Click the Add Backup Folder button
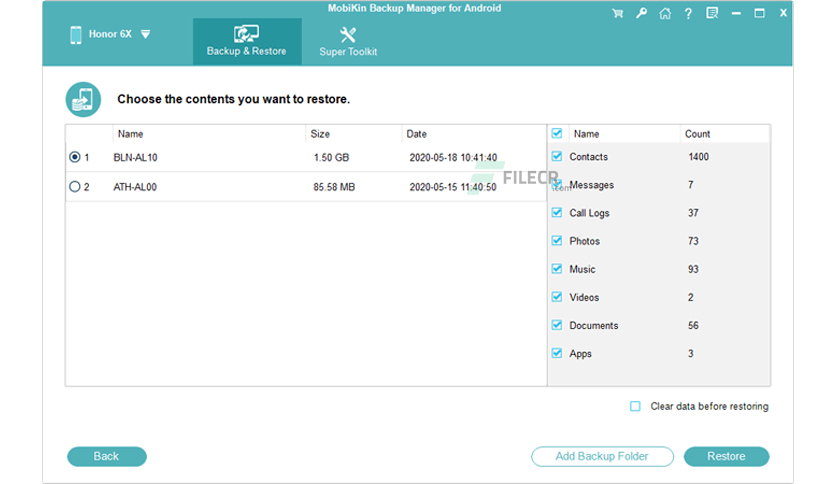 [601, 456]
